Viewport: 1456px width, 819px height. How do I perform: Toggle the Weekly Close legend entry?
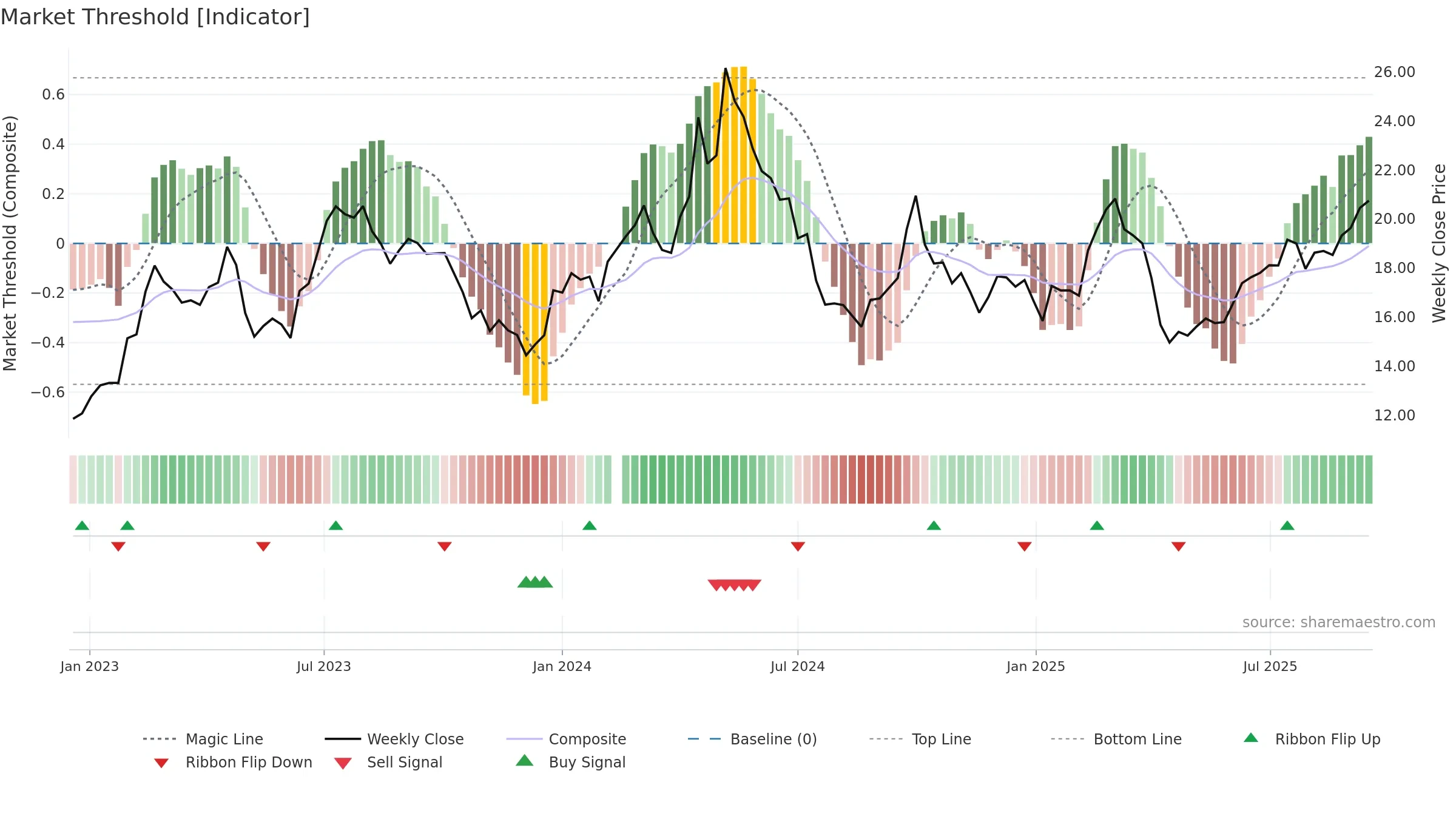pos(394,739)
